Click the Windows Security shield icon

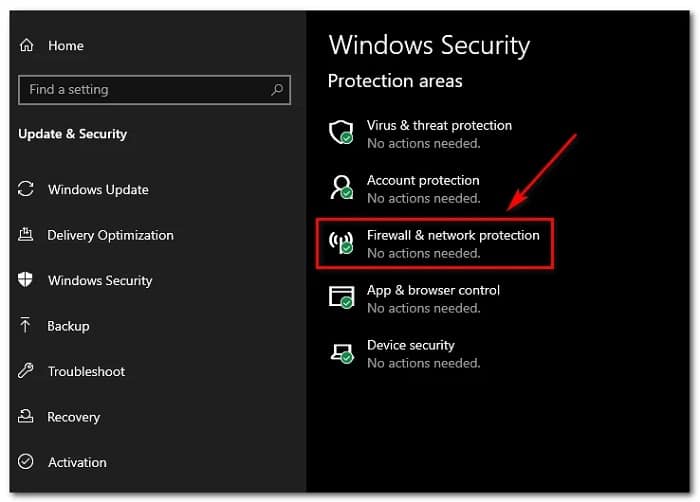(26, 281)
